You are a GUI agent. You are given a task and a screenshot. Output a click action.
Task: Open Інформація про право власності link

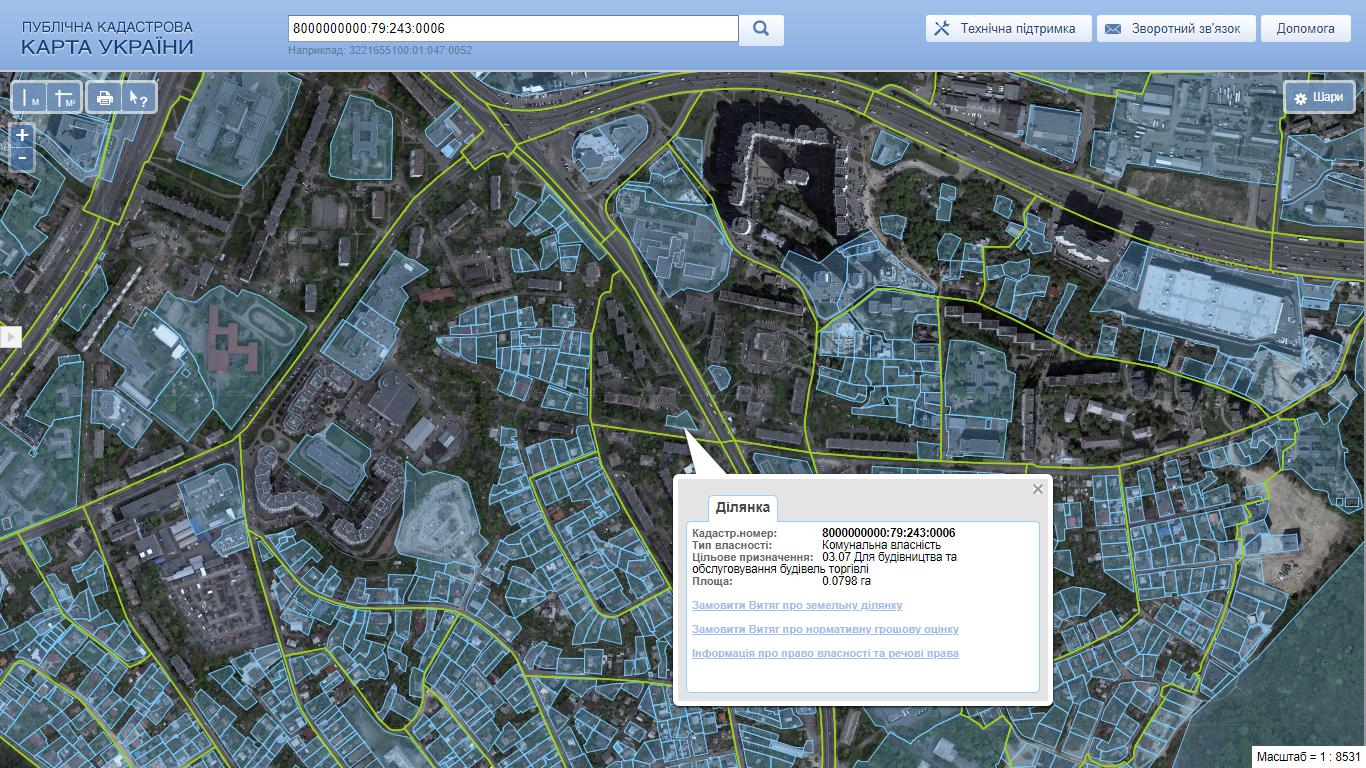(x=825, y=653)
